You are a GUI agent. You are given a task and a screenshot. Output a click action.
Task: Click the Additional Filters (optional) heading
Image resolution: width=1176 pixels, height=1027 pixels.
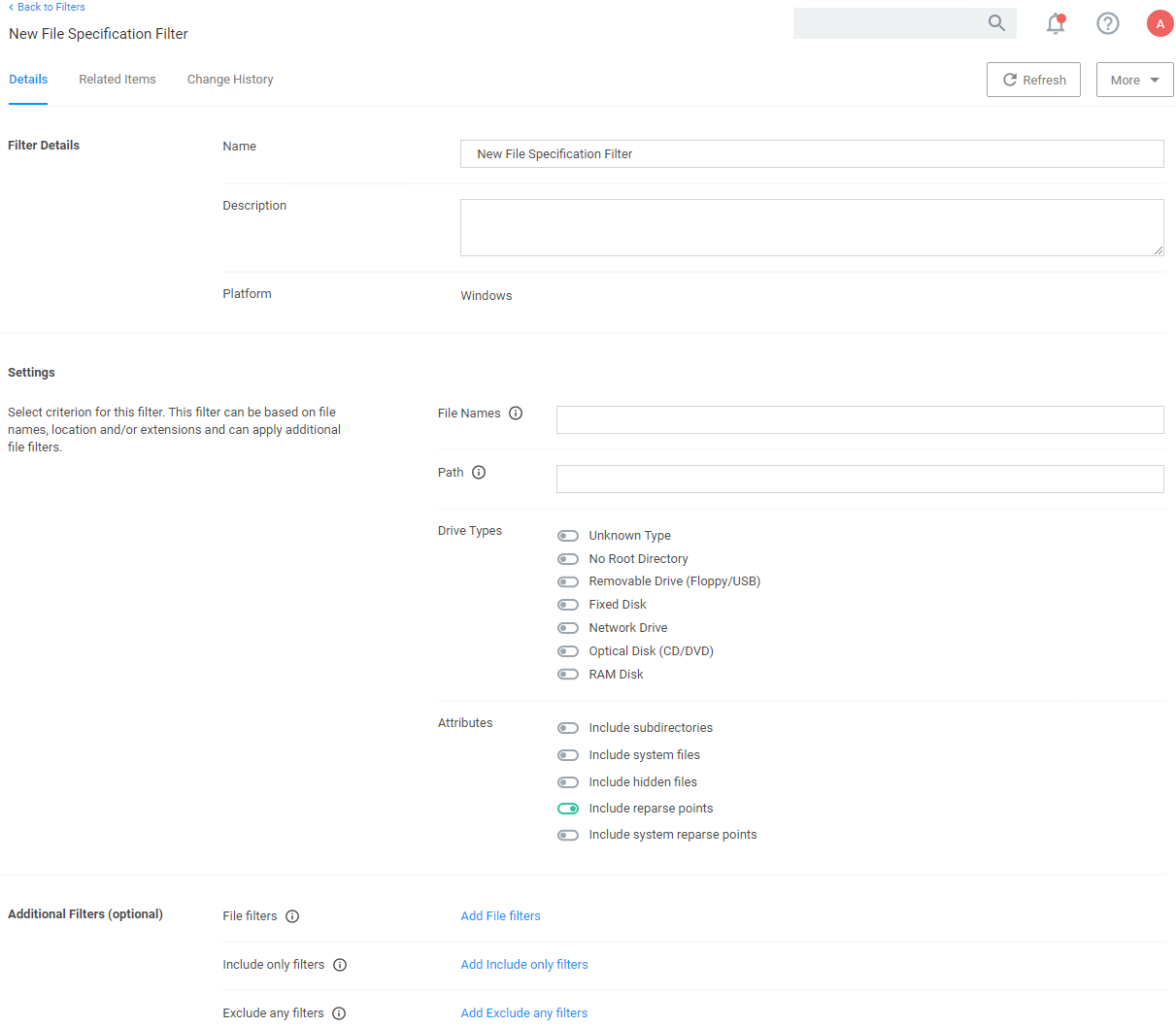coord(85,914)
